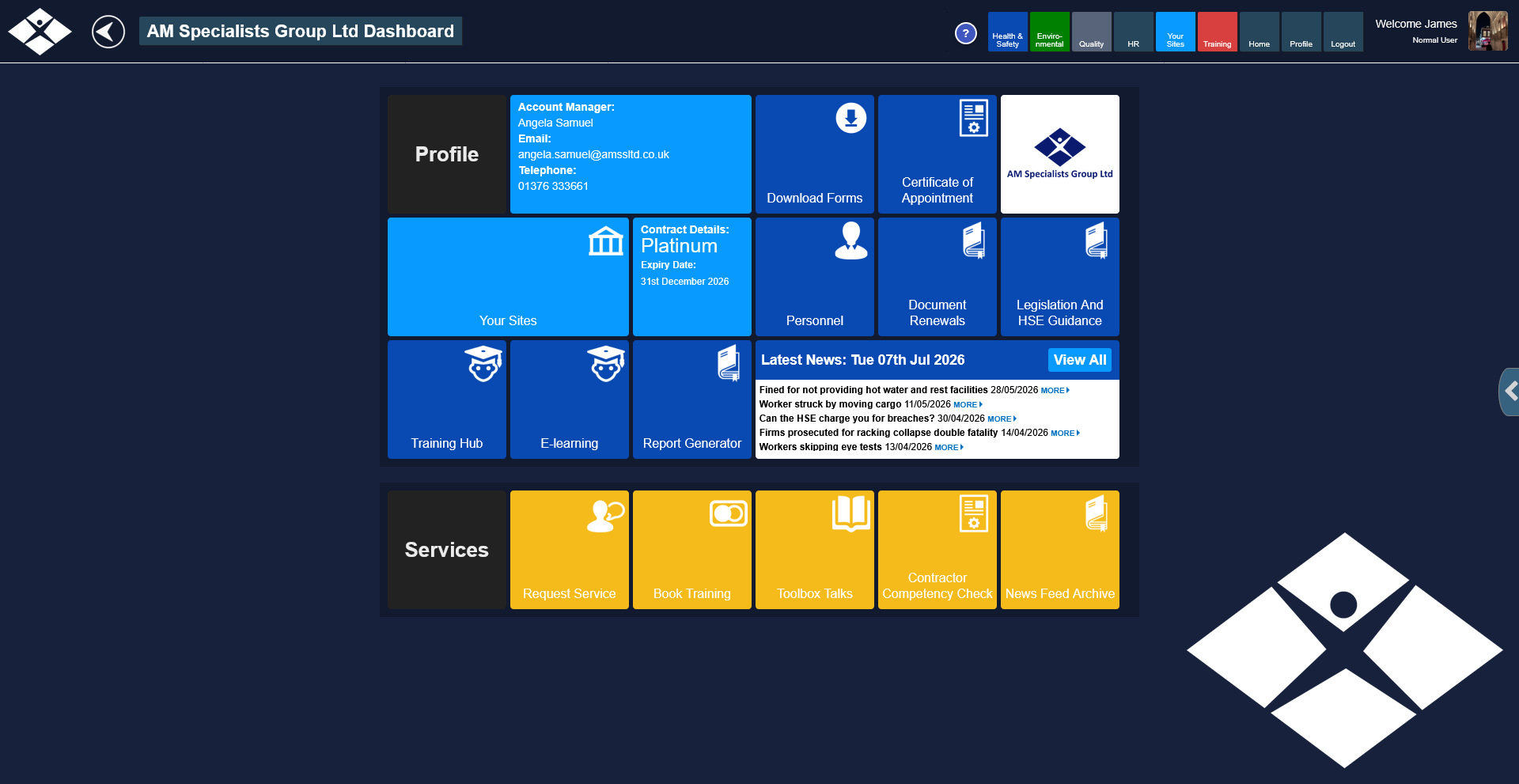Go to Environmental section
Screen dimensions: 1519x784
[x=1050, y=32]
